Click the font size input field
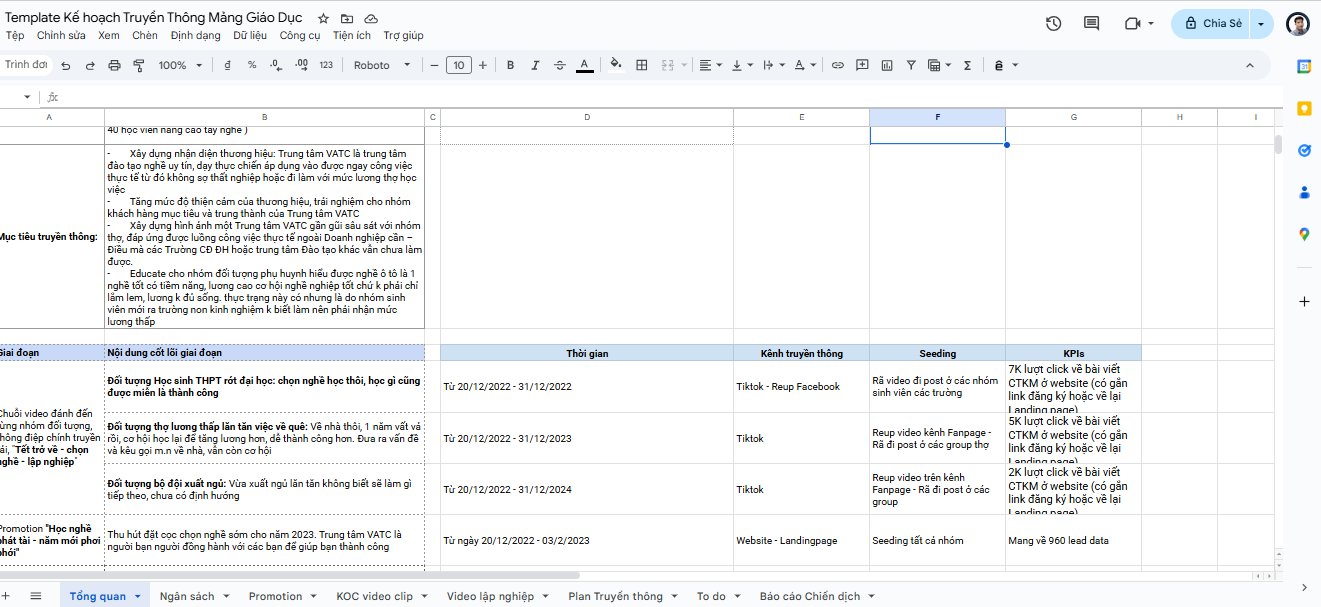This screenshot has width=1321, height=607. click(458, 65)
